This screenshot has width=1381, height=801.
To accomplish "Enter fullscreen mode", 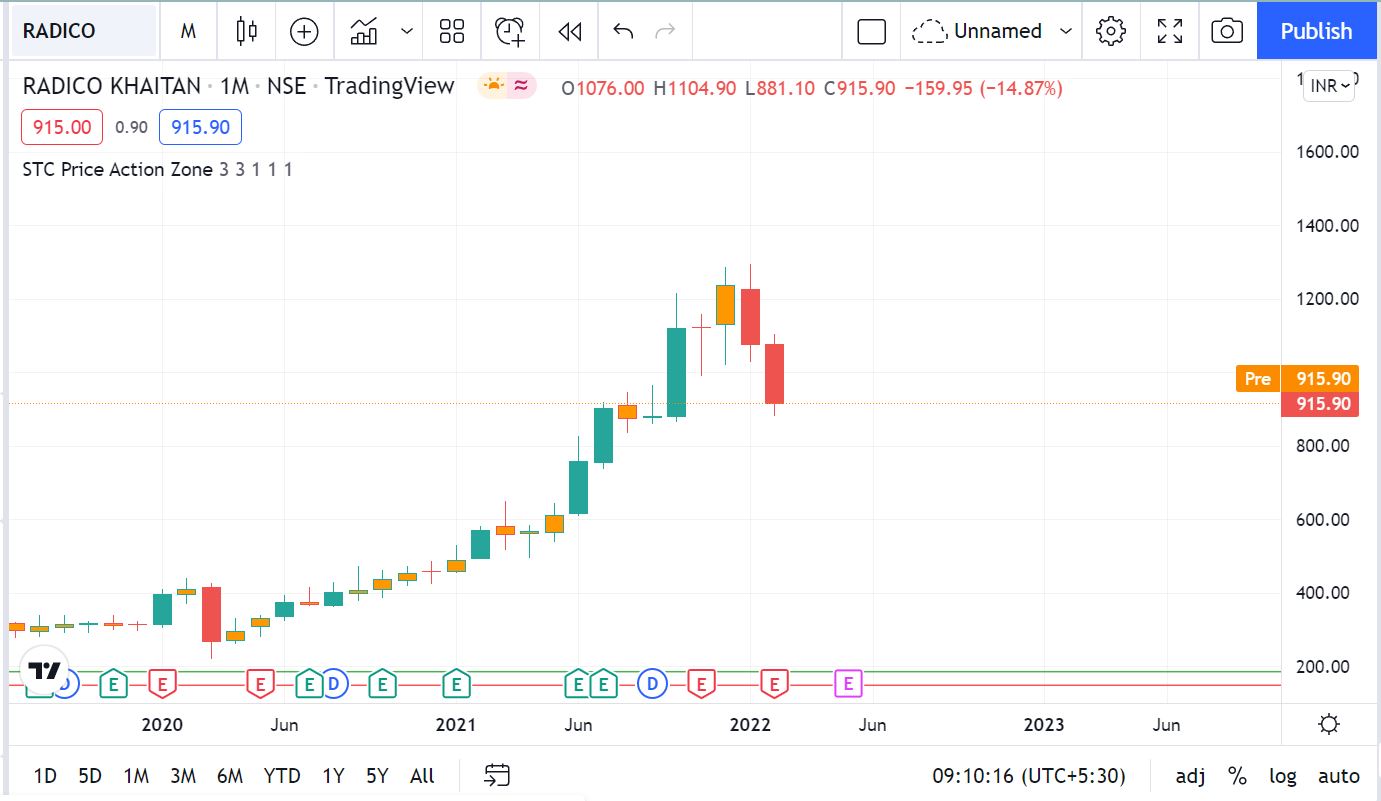I will pyautogui.click(x=1170, y=31).
